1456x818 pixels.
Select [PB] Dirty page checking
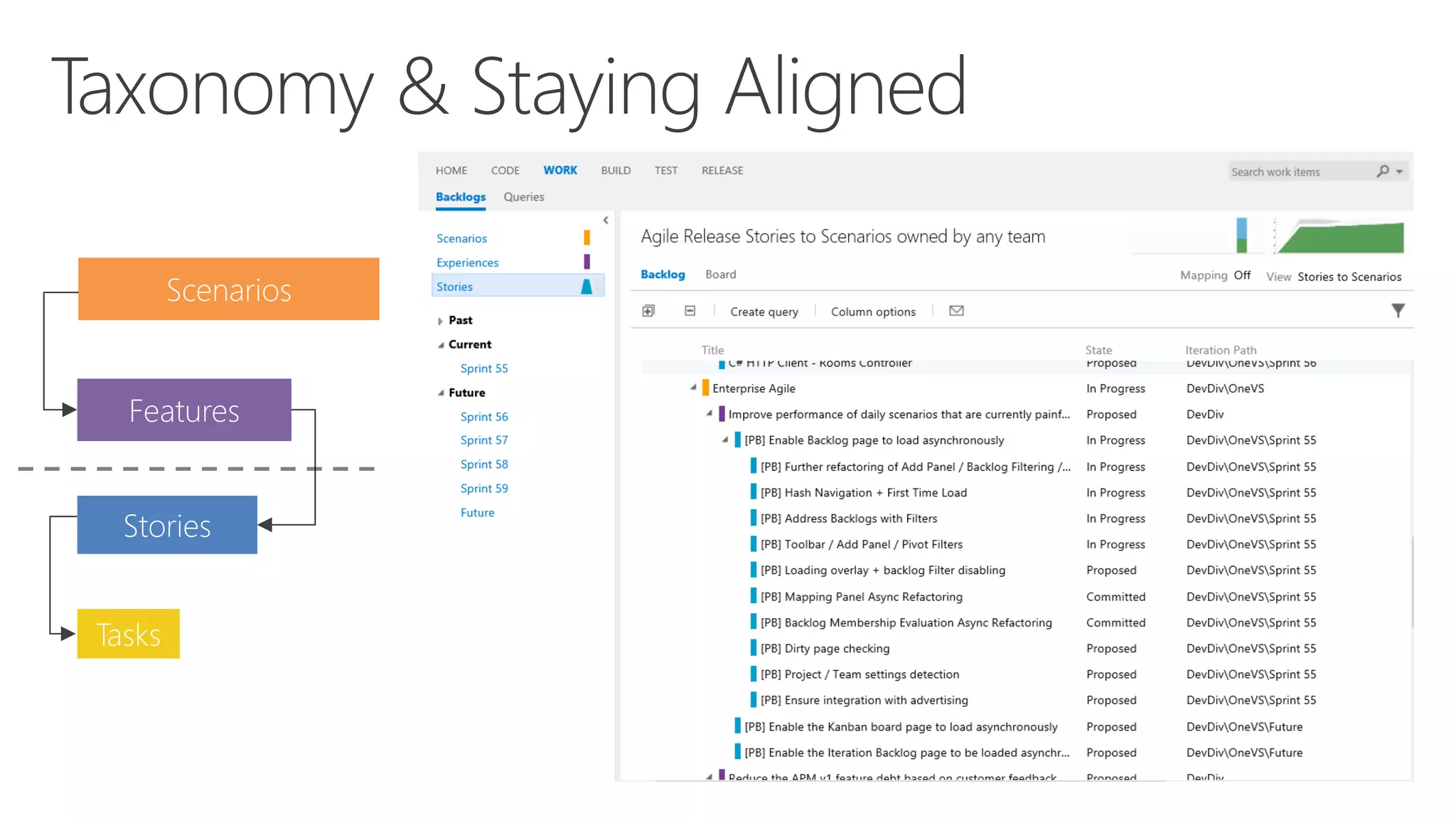825,649
